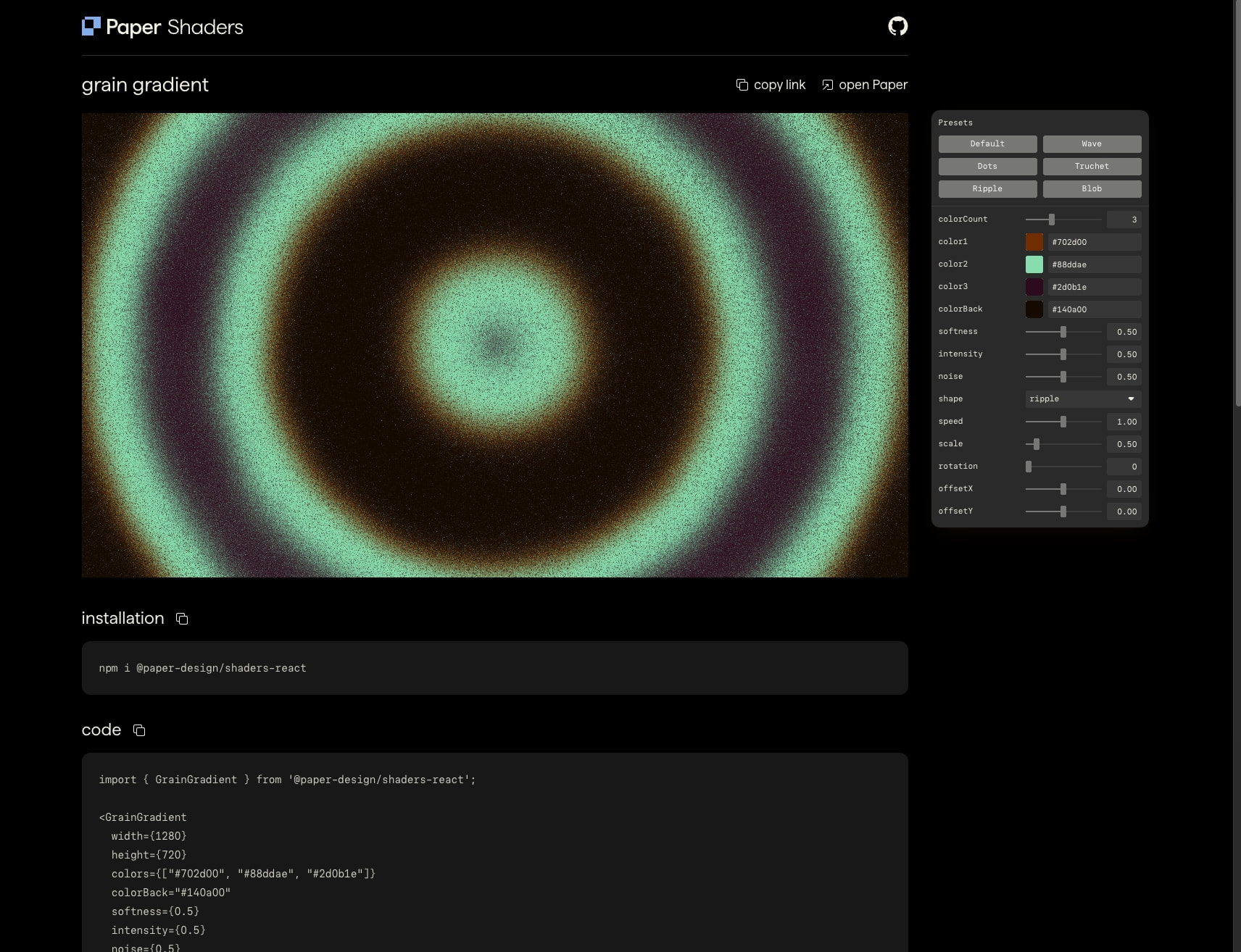The height and width of the screenshot is (952, 1241).
Task: Click the import GrainGradient code line
Action: 288,780
